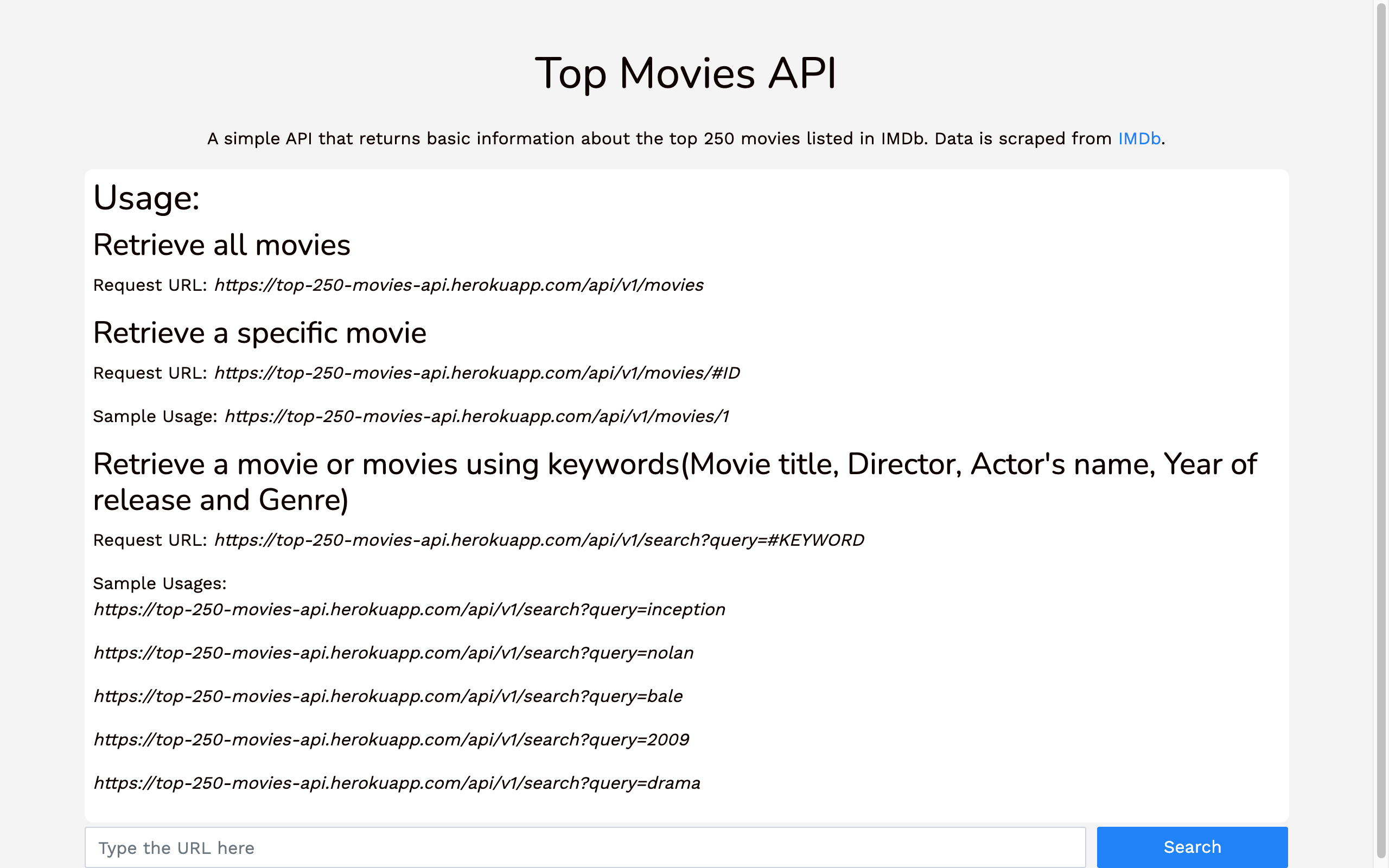Click the sample URL with query=nolan
Screen dimensions: 1389x868
[x=393, y=653]
